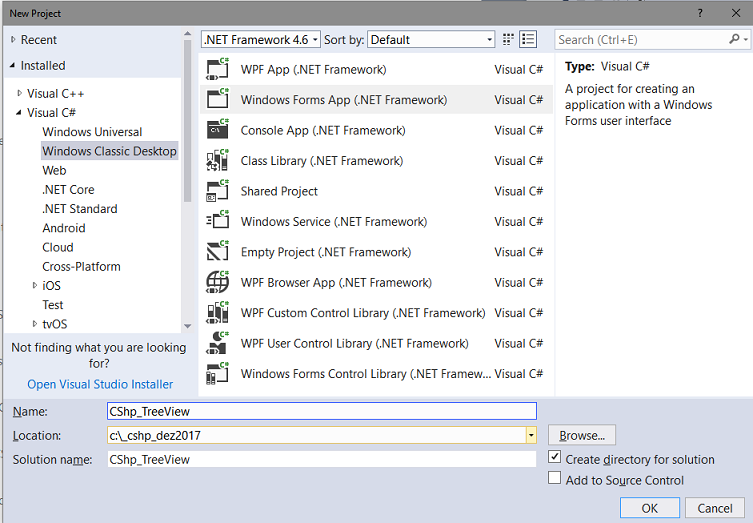Click the Windows Service template icon
The image size is (753, 523).
218,221
